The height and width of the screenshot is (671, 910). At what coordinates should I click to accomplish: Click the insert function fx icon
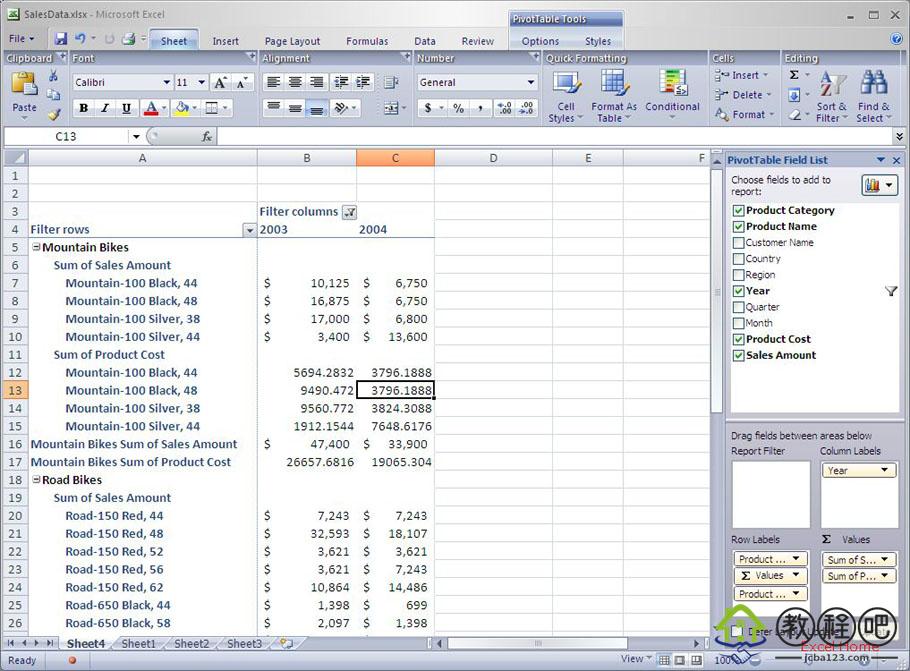[x=207, y=136]
